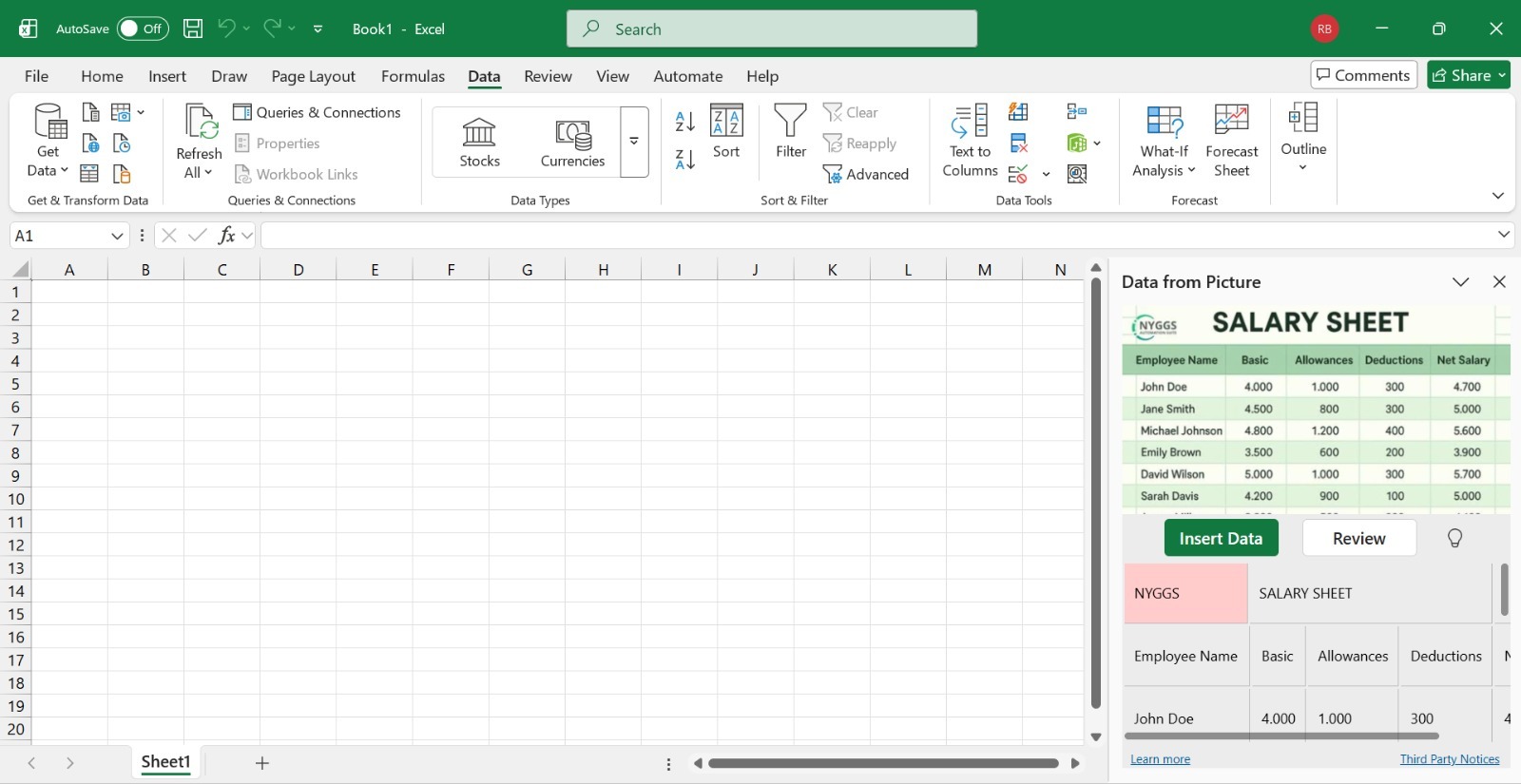Click the Flash Fill icon
The image size is (1521, 784).
click(x=1018, y=112)
